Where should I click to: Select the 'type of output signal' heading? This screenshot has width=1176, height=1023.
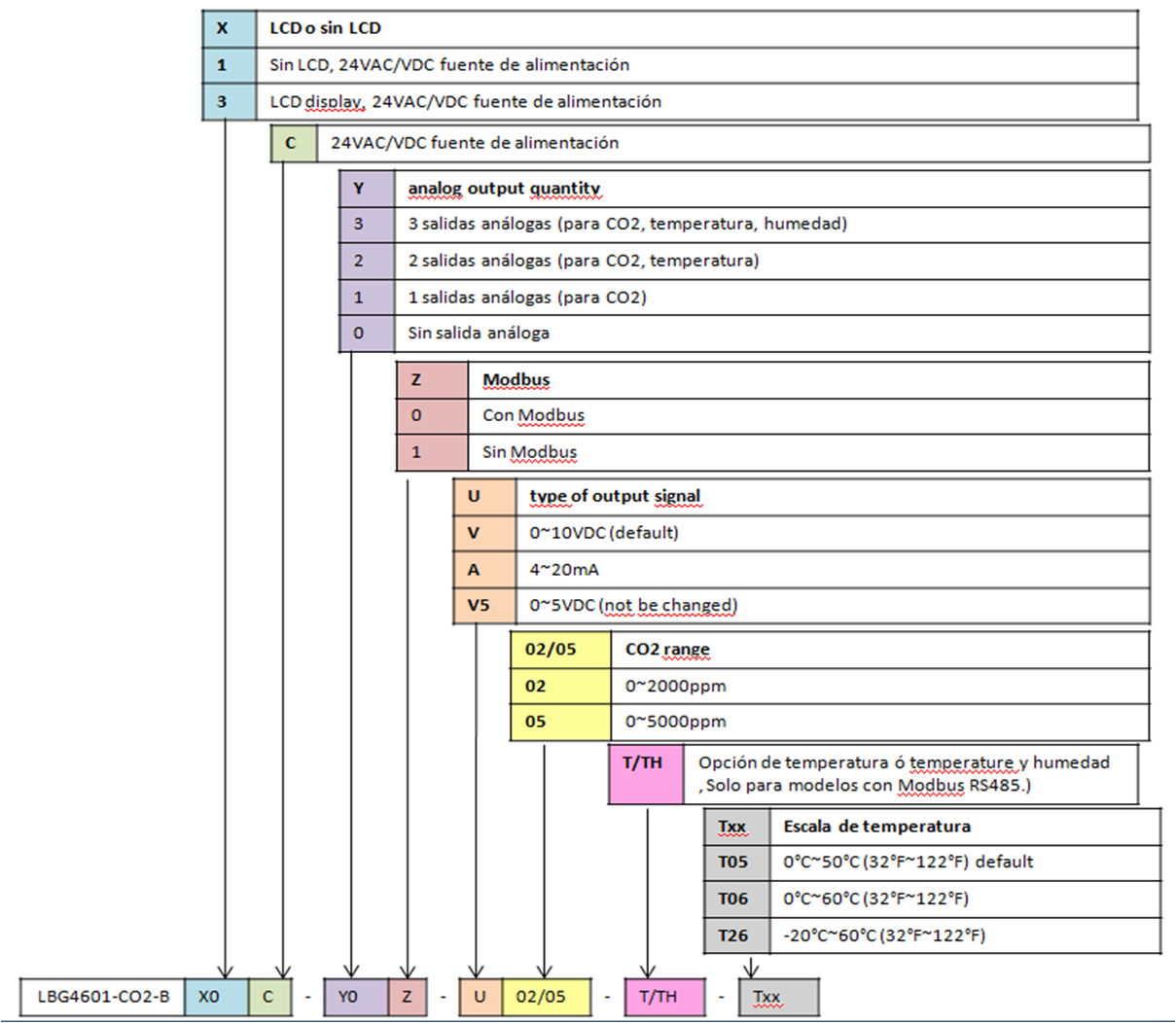pos(615,496)
